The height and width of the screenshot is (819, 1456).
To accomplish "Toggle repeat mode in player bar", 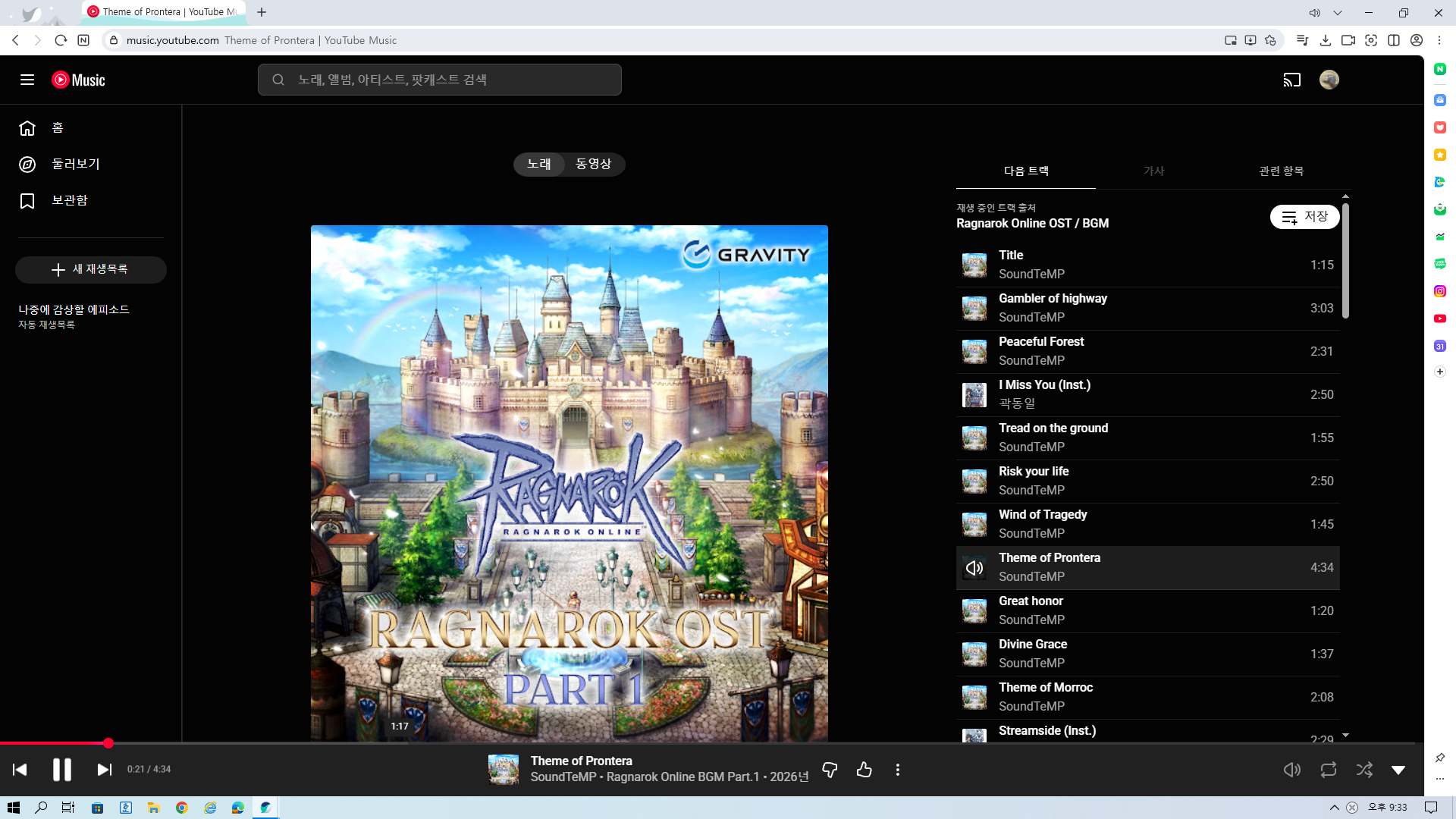I will (1328, 770).
